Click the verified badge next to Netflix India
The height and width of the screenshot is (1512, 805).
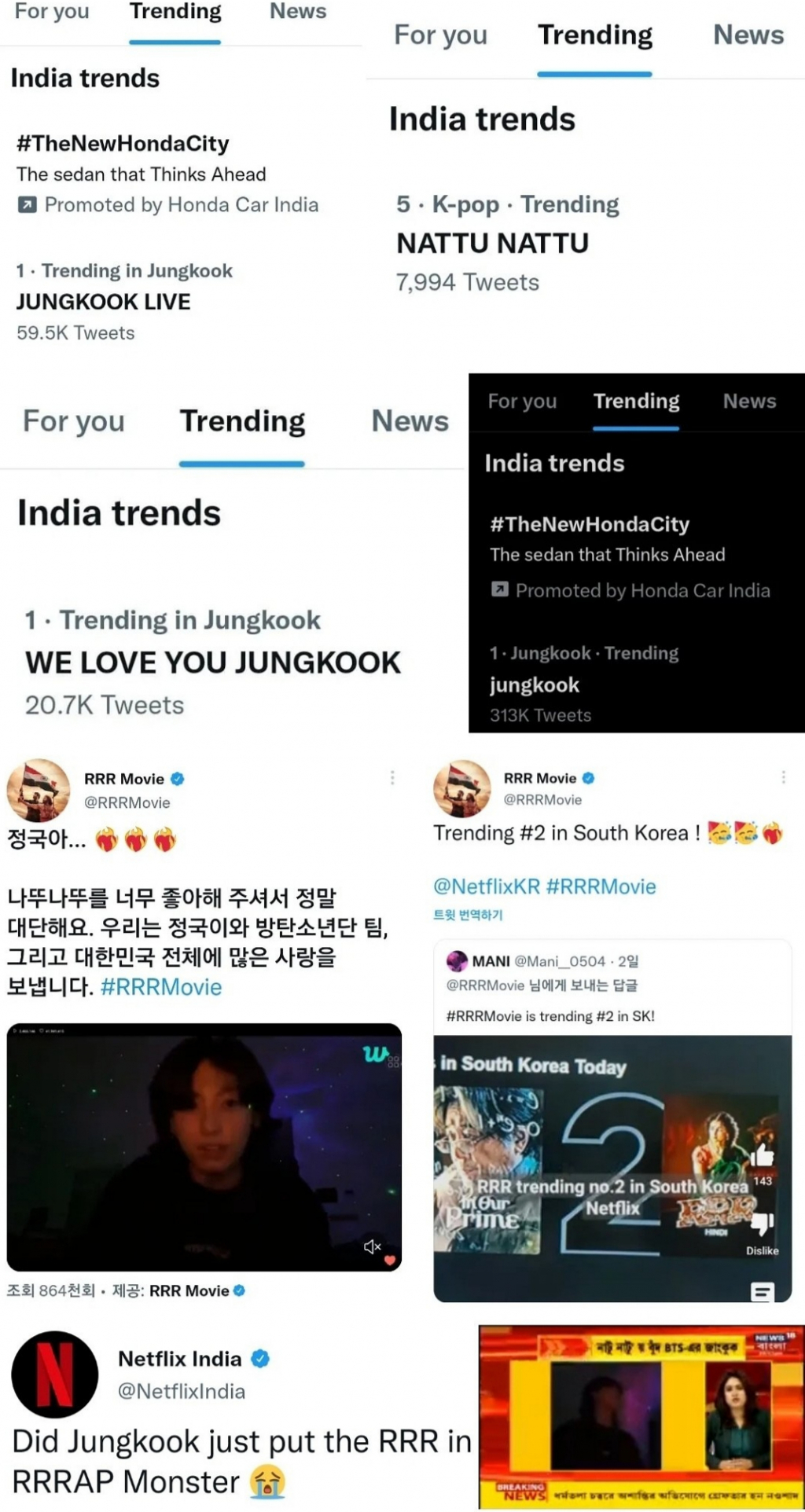[260, 1358]
